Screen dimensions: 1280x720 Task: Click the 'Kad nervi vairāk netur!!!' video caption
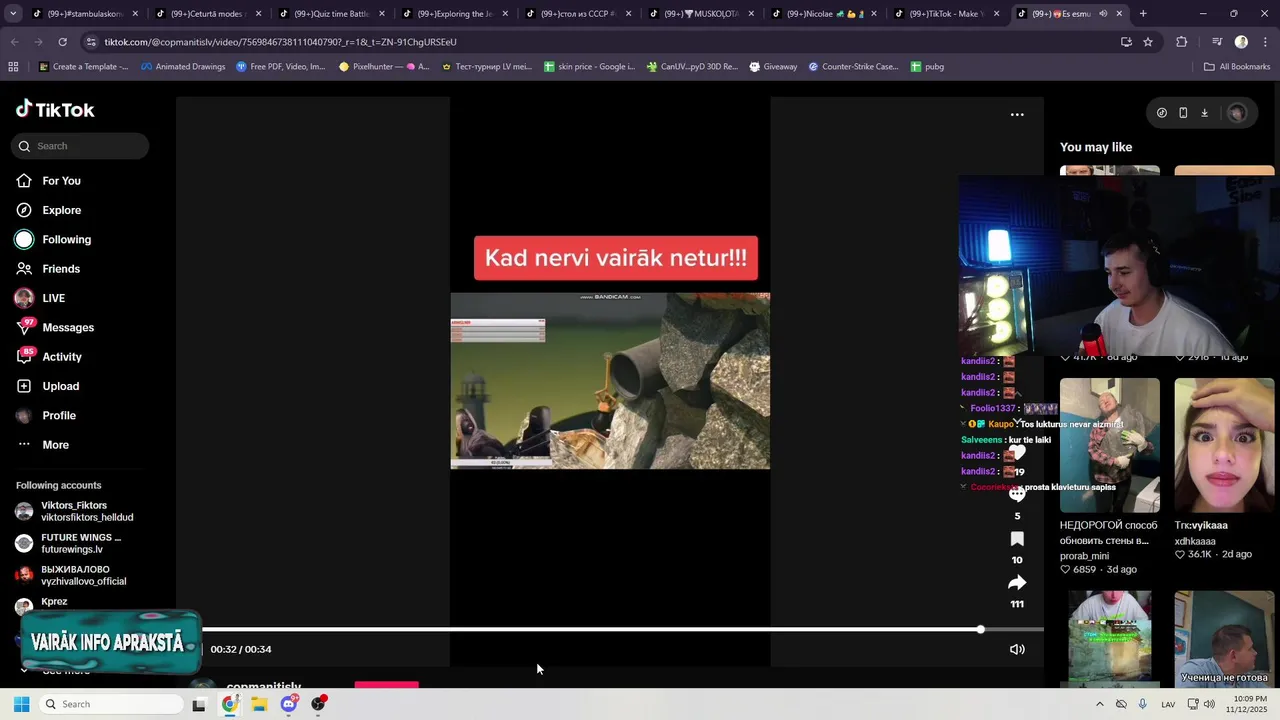click(616, 258)
